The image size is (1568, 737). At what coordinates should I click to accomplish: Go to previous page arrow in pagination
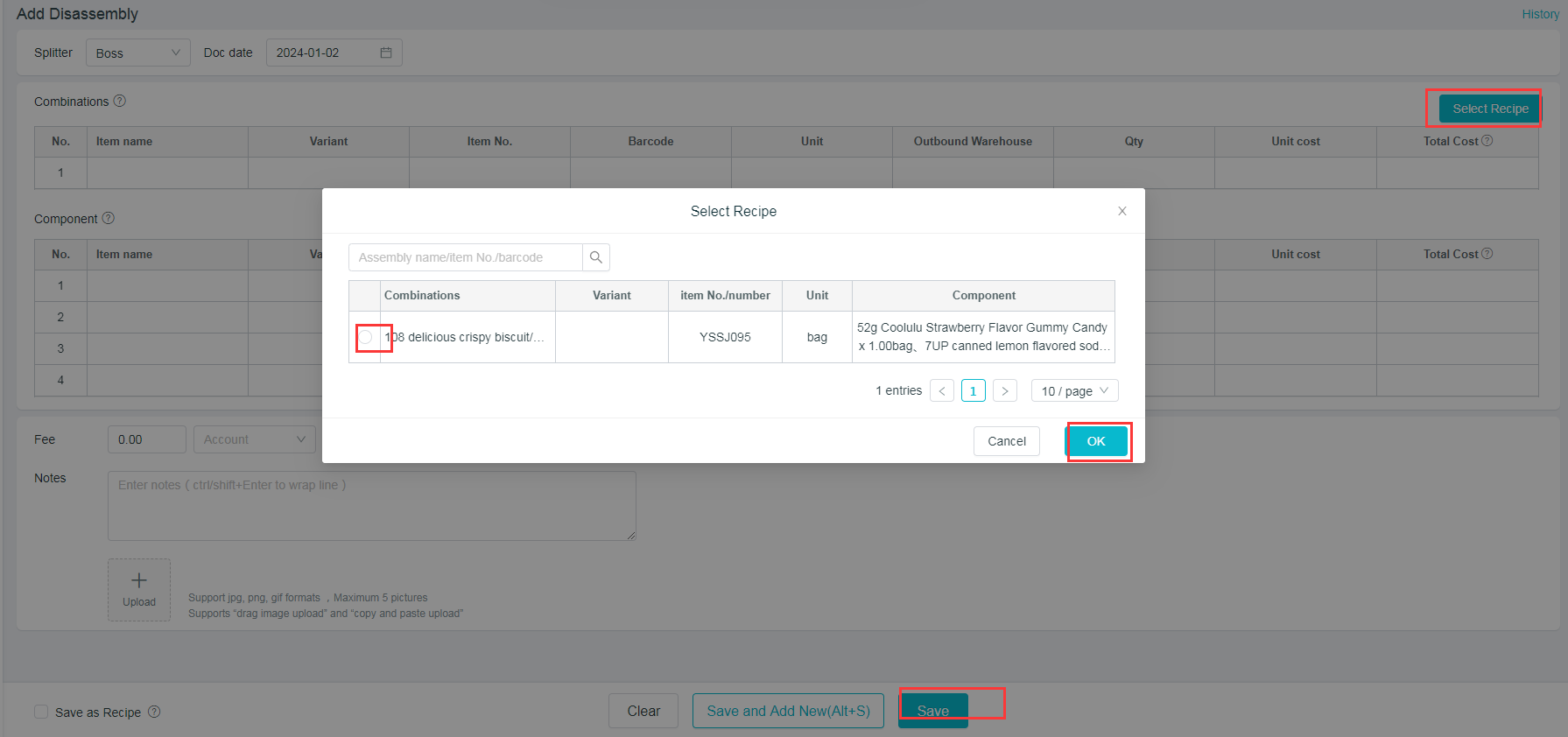942,390
